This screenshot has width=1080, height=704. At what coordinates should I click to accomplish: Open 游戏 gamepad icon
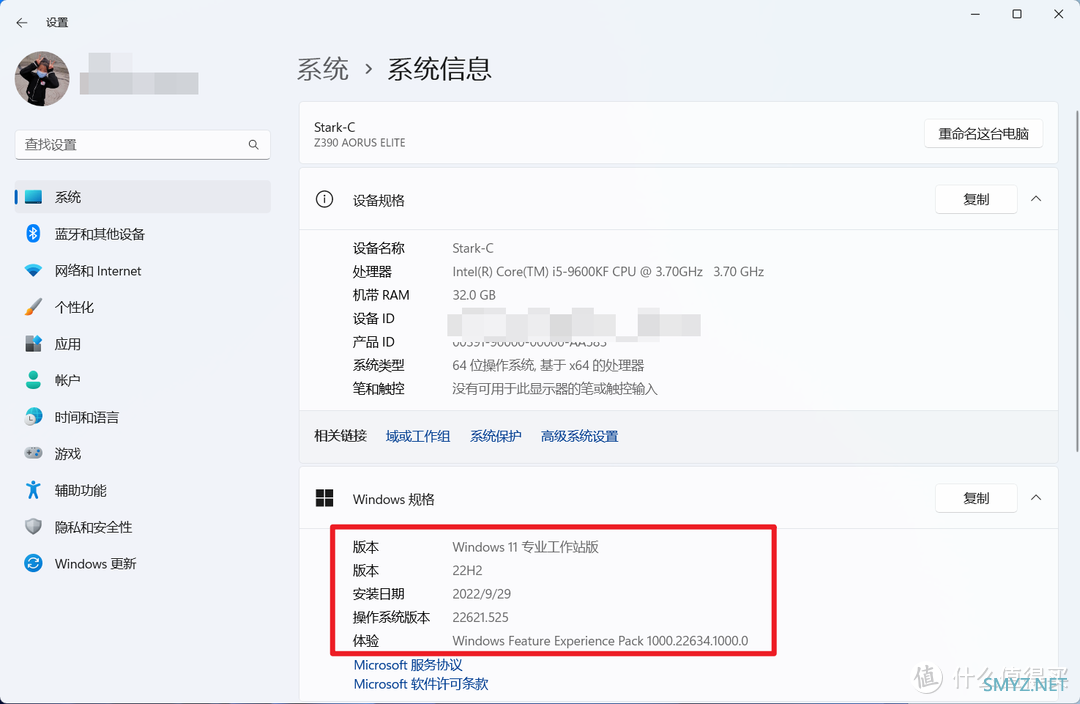pos(33,453)
